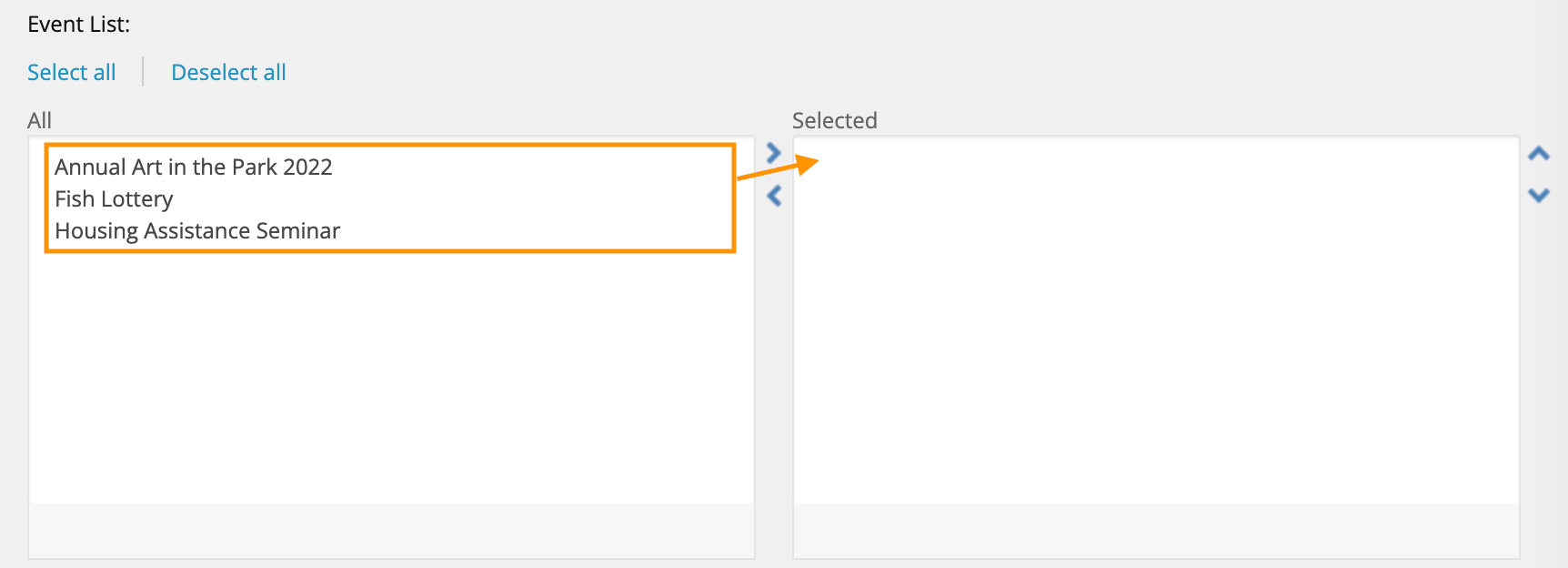This screenshot has height=568, width=1568.
Task: Click the move-right chevron to add events
Action: point(774,153)
